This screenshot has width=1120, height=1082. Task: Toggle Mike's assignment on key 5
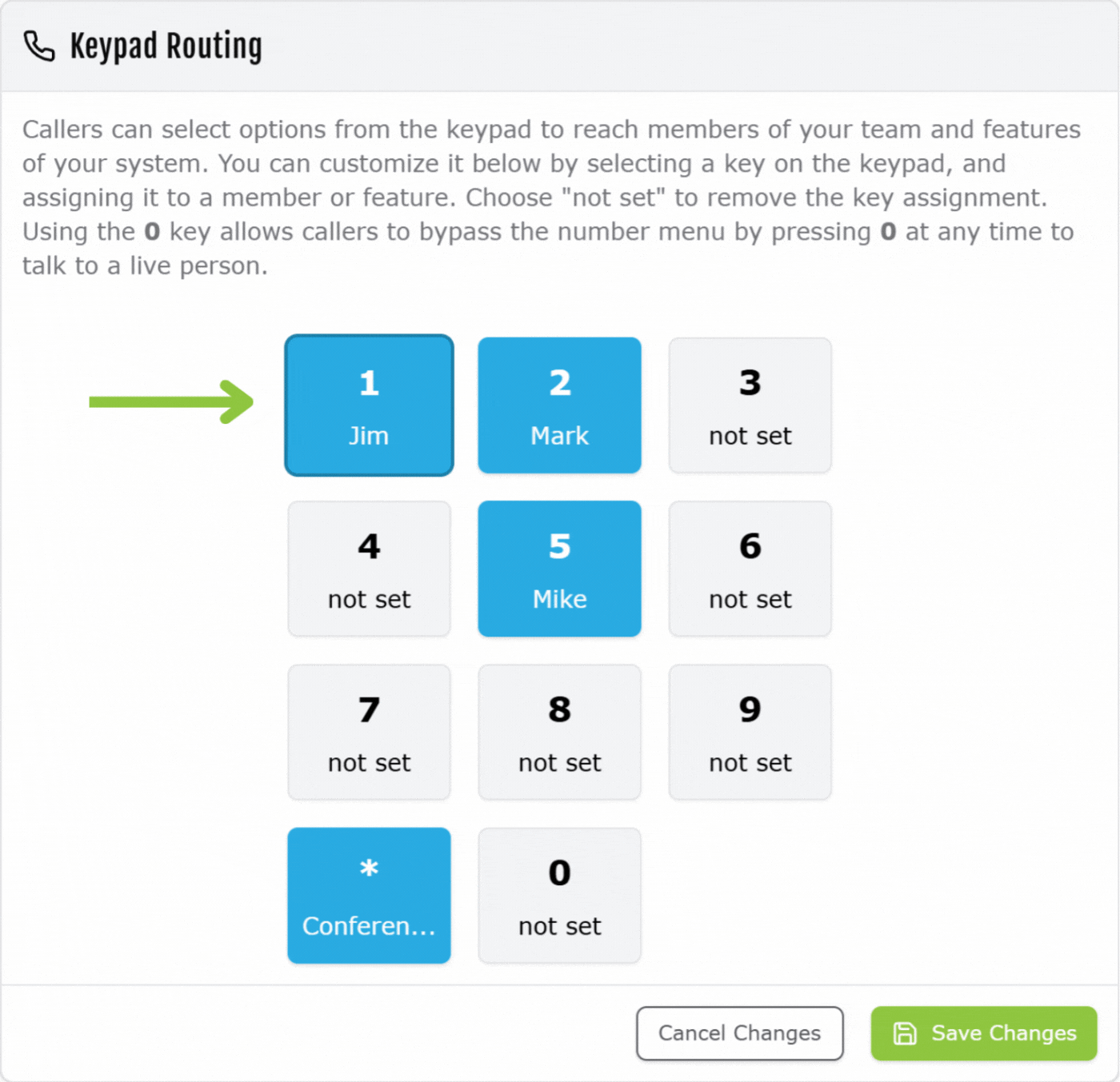coord(559,569)
